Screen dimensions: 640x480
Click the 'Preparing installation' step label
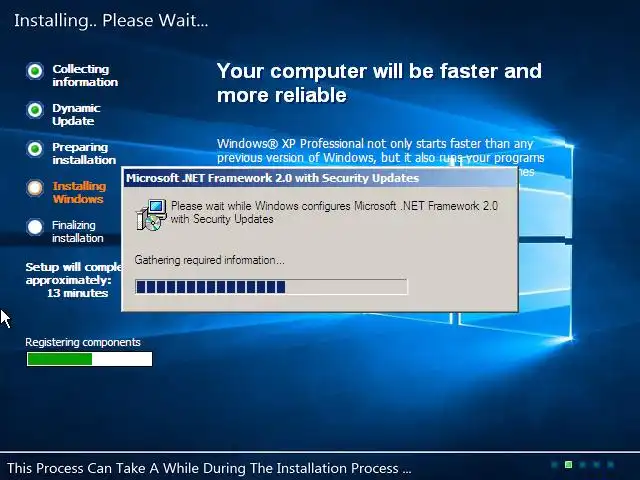click(x=84, y=153)
